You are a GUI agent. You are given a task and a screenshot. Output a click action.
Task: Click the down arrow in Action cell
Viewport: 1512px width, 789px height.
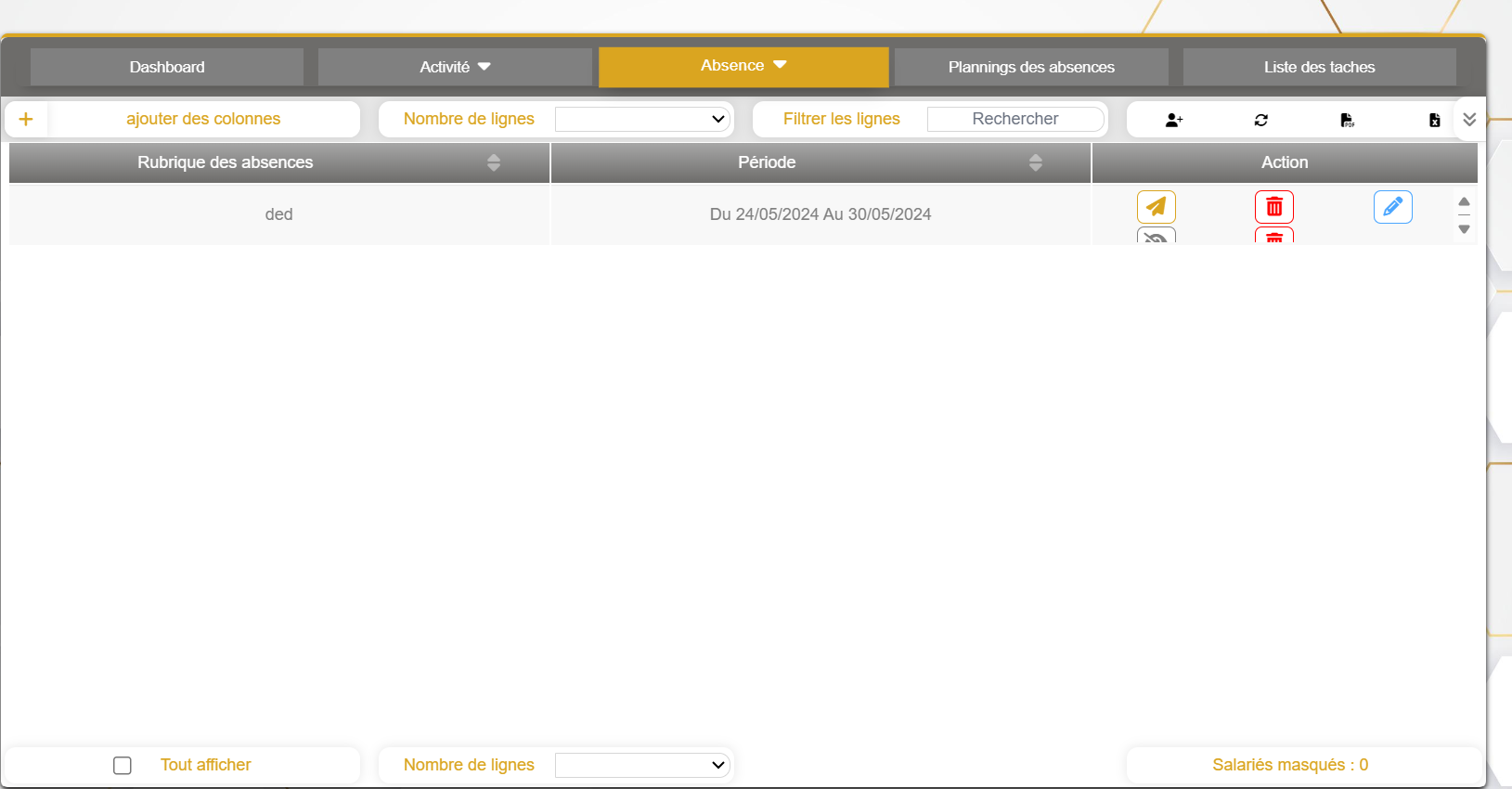1464,229
